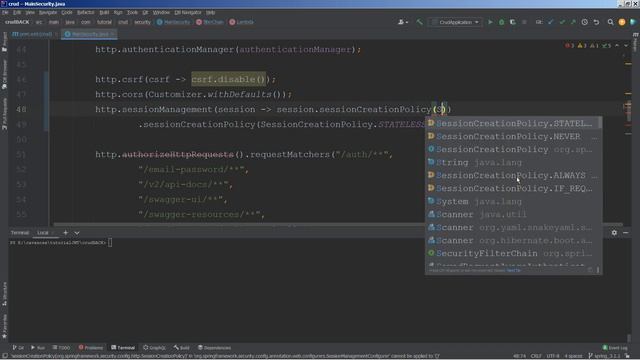
Task: Open terminal settings gear icon
Action: click(x=614, y=233)
